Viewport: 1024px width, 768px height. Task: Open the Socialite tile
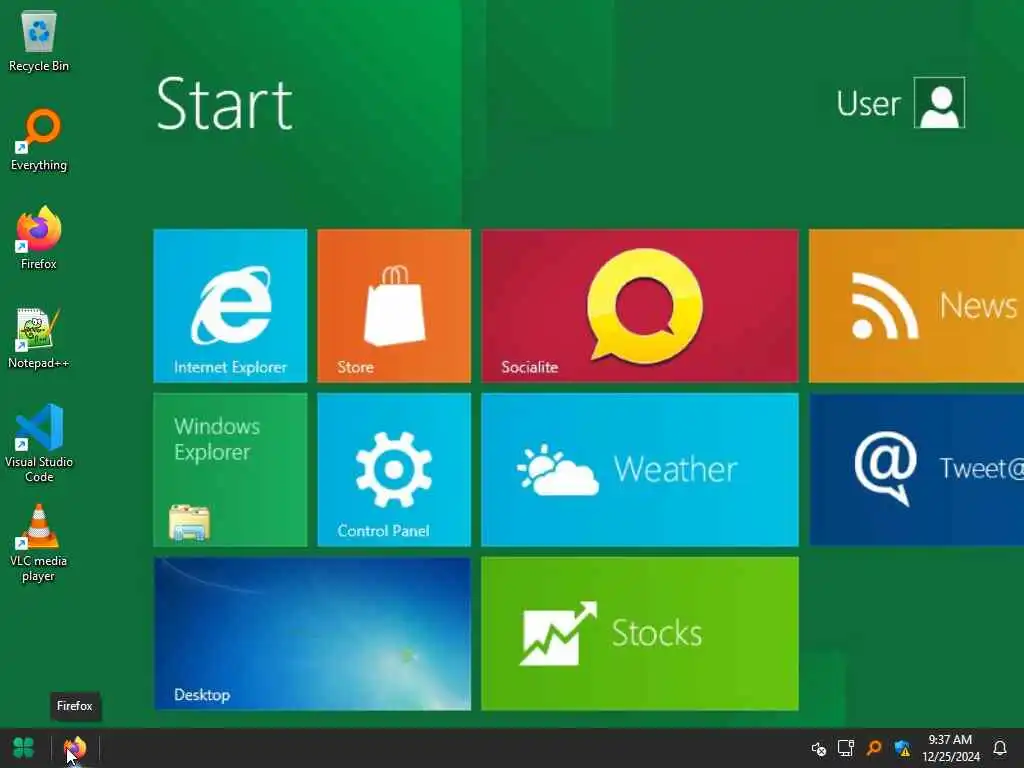point(639,306)
